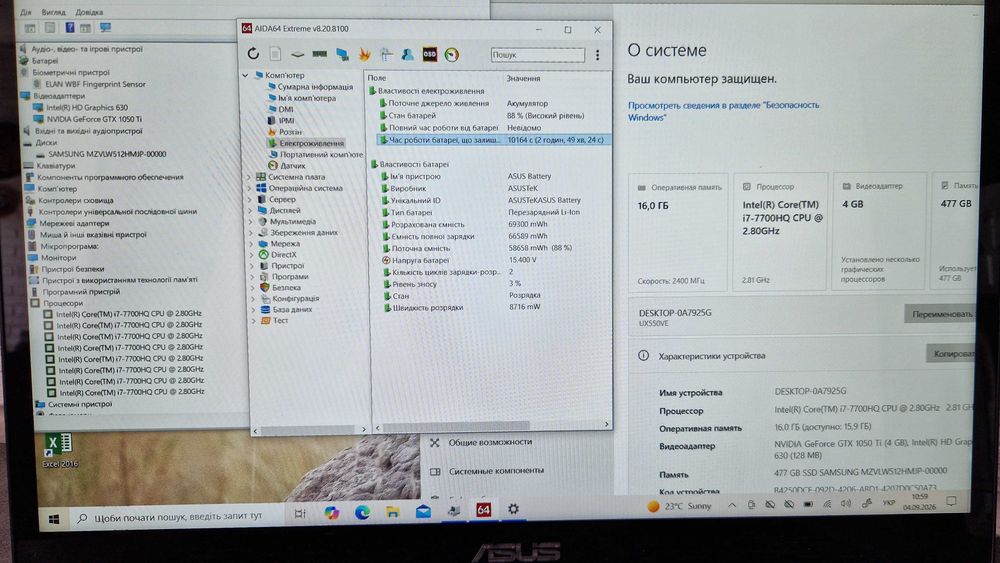Image resolution: width=1000 pixels, height=563 pixels.
Task: Click the weather widget 23°C Sunny
Action: pos(679,506)
